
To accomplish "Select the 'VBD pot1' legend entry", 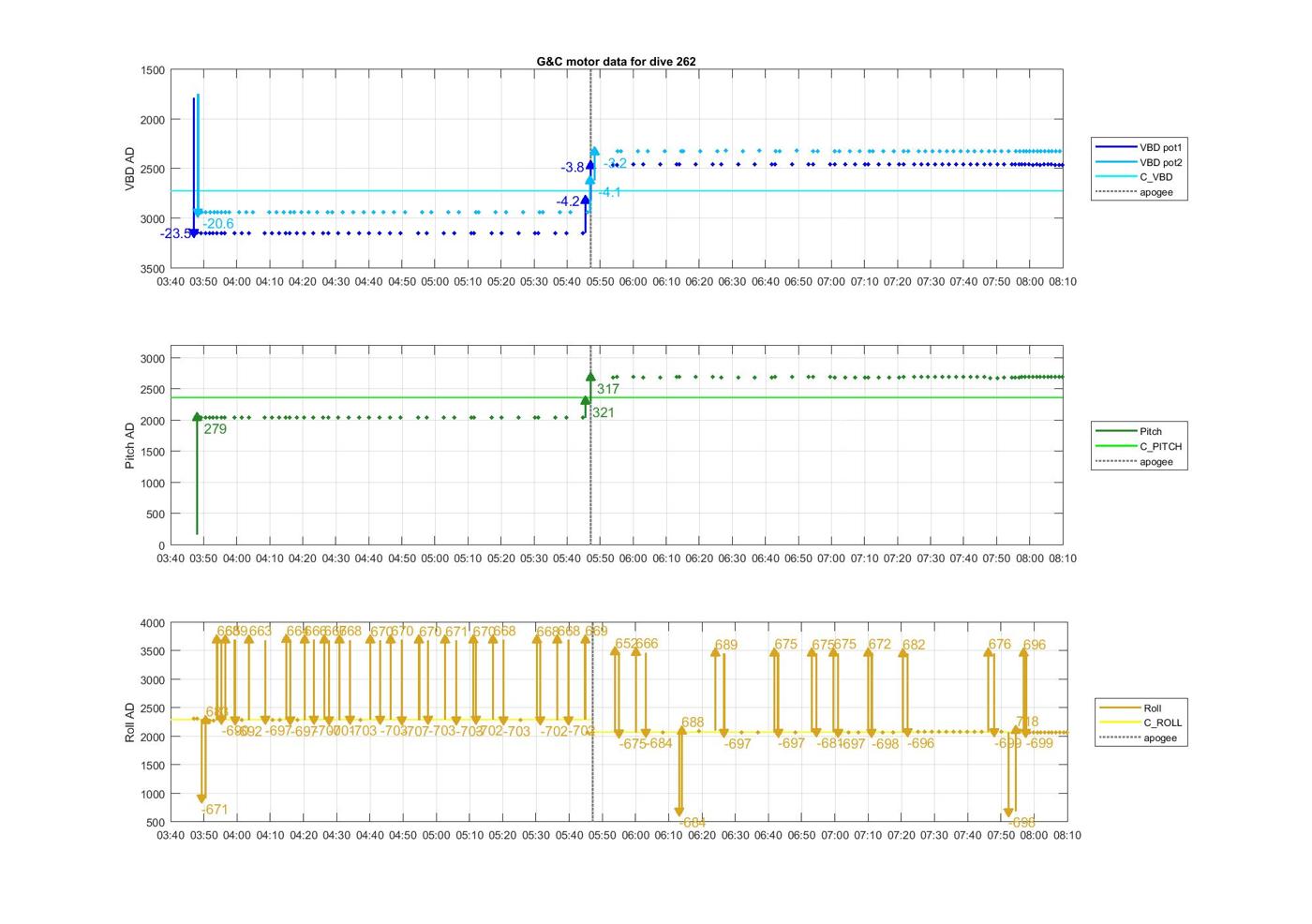I will coord(1160,147).
